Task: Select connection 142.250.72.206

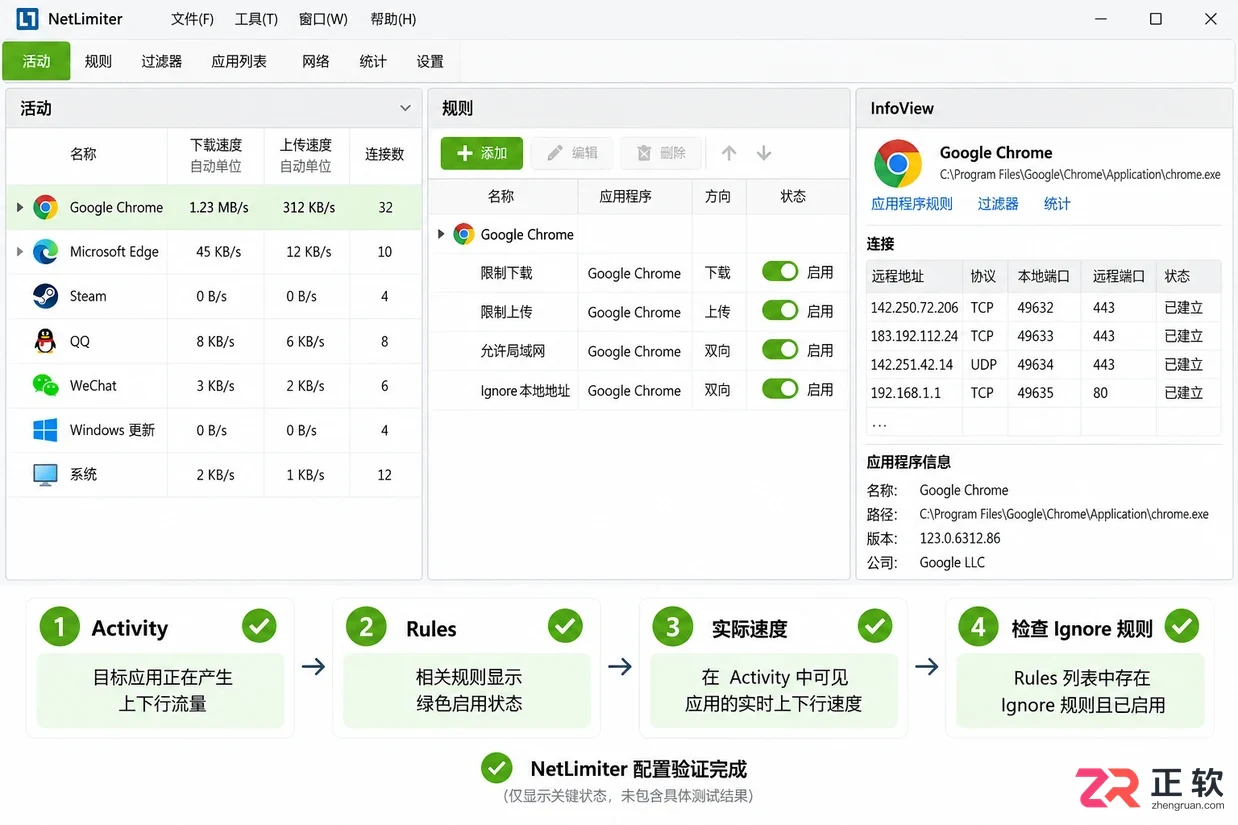Action: point(915,307)
